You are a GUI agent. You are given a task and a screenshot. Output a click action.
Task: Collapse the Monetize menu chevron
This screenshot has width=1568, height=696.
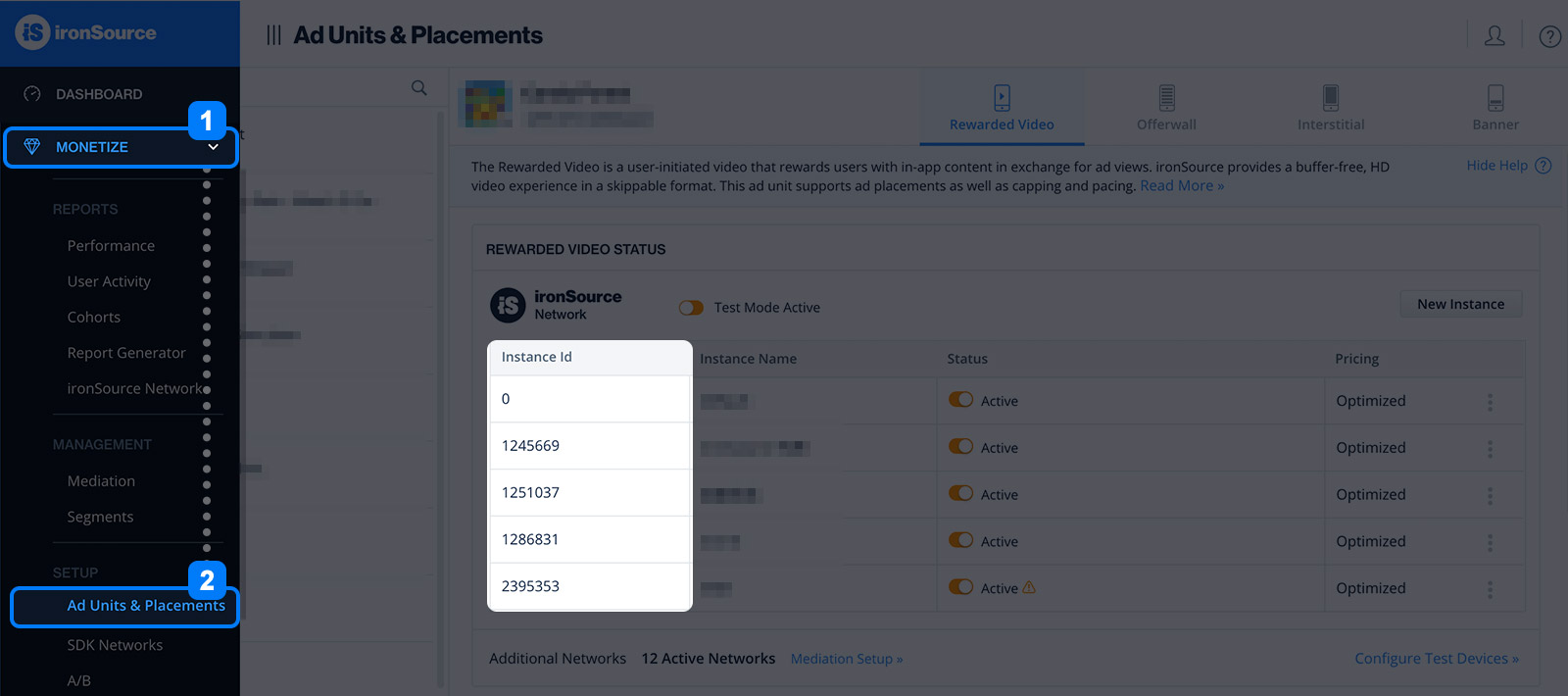pos(213,147)
